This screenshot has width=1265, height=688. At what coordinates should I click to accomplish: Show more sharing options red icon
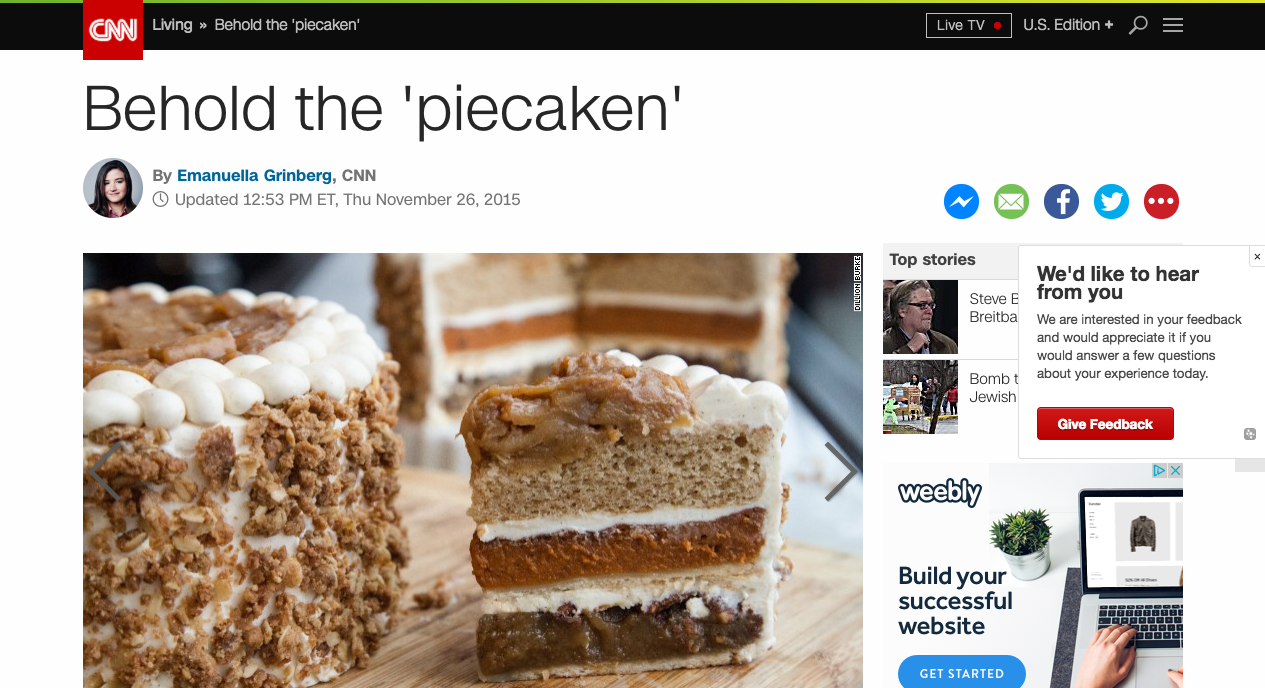1161,202
